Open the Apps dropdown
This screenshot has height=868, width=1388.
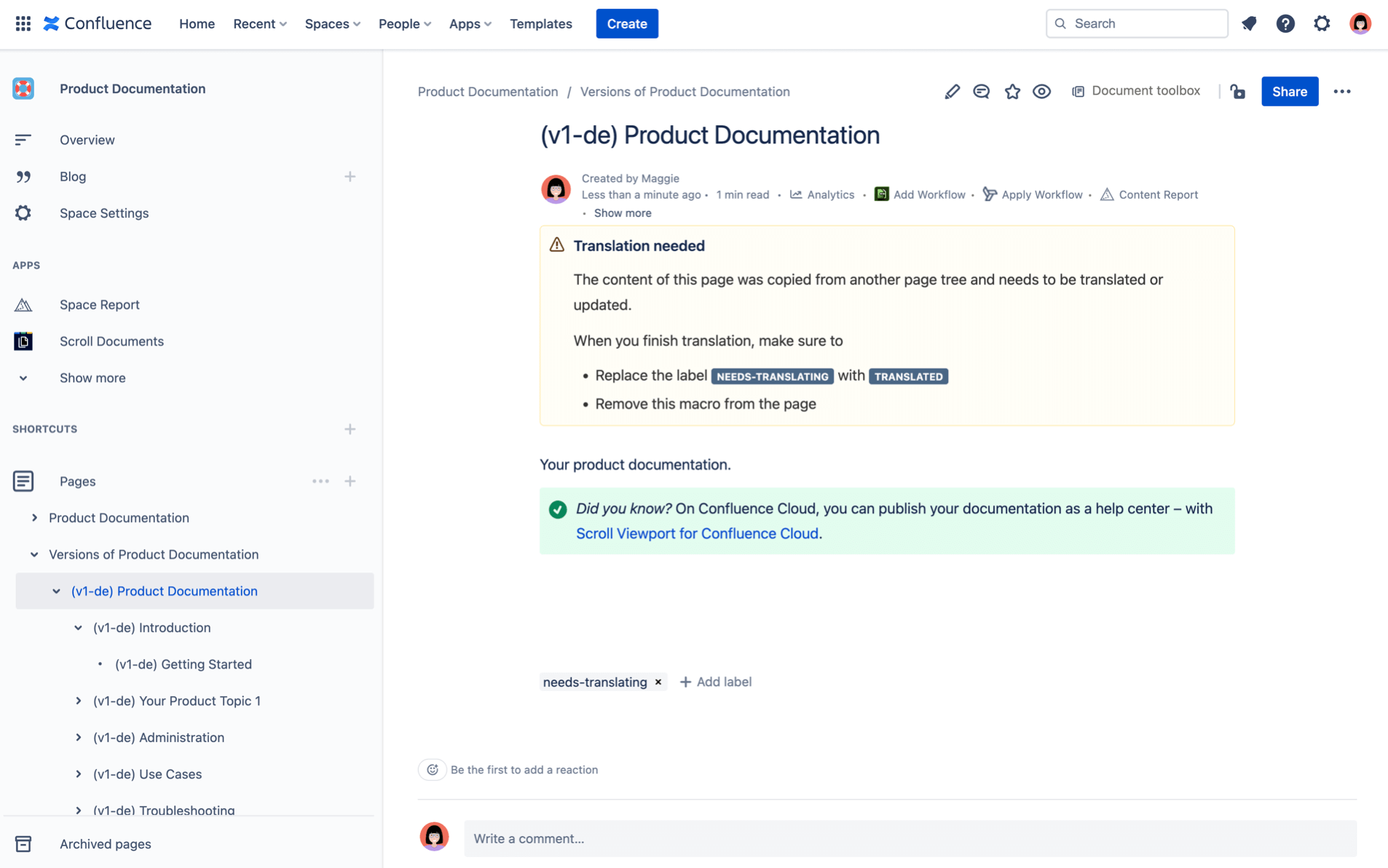pyautogui.click(x=470, y=23)
